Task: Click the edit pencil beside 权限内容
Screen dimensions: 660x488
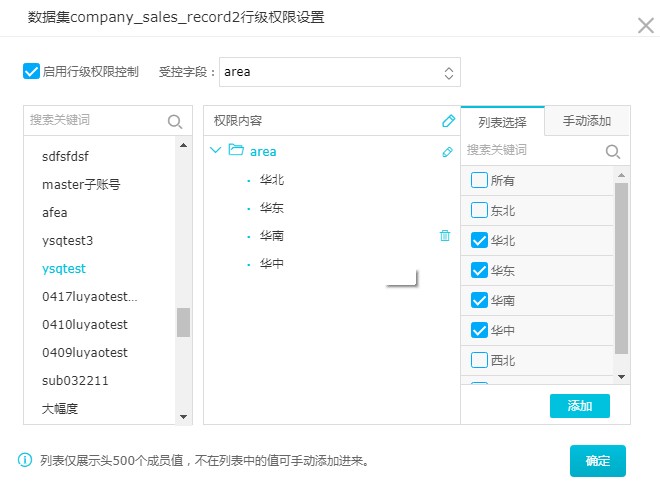Action: click(x=448, y=121)
